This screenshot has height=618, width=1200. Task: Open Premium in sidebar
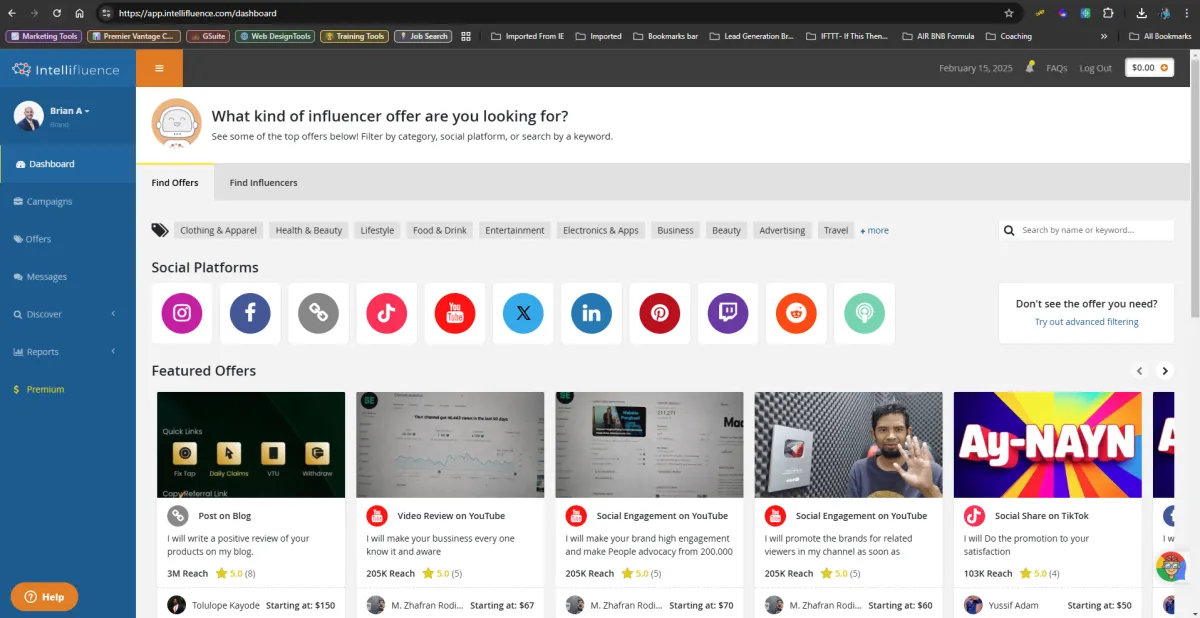68,389
